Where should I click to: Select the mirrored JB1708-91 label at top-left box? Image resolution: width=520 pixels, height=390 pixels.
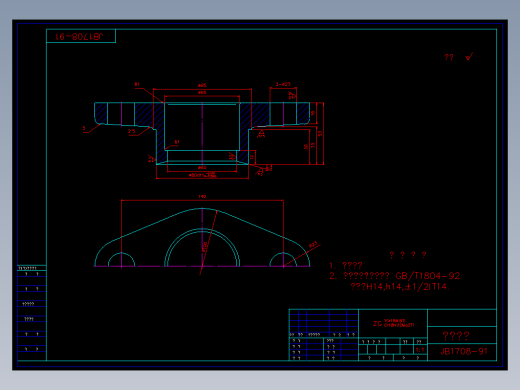click(x=79, y=36)
